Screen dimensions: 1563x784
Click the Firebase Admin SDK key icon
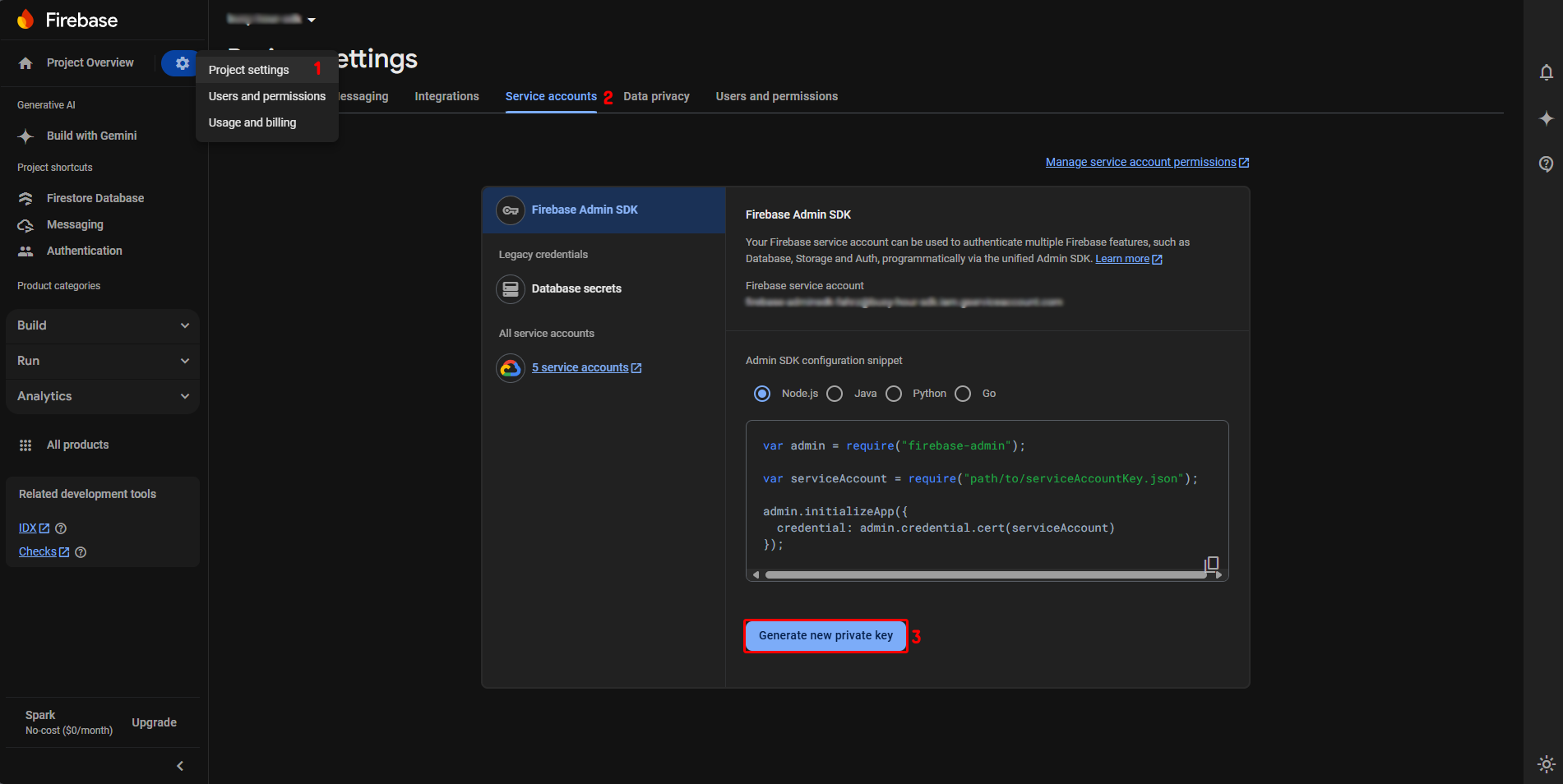pyautogui.click(x=511, y=210)
